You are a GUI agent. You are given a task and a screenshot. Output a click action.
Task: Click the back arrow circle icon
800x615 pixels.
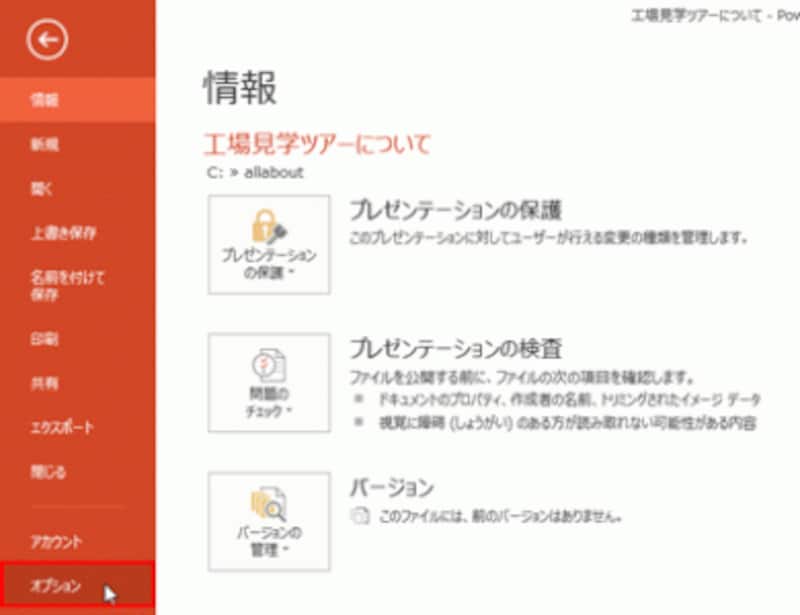47,40
